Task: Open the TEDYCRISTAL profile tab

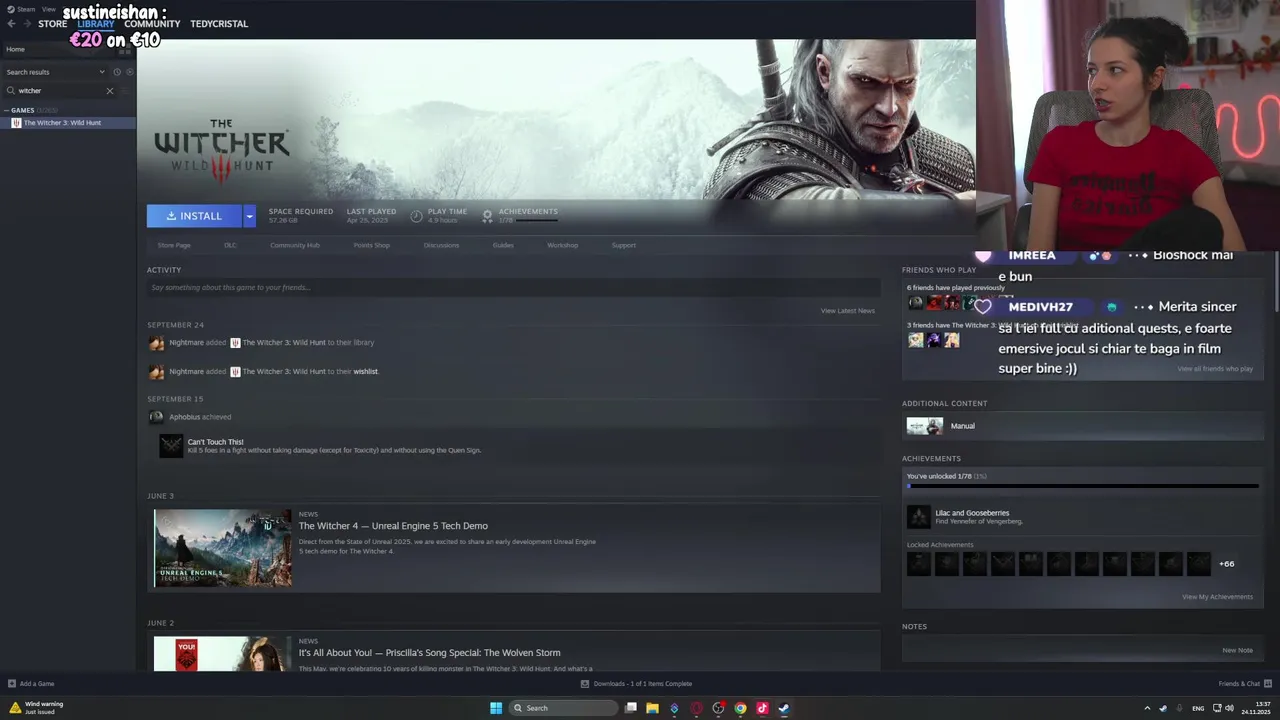Action: [219, 24]
